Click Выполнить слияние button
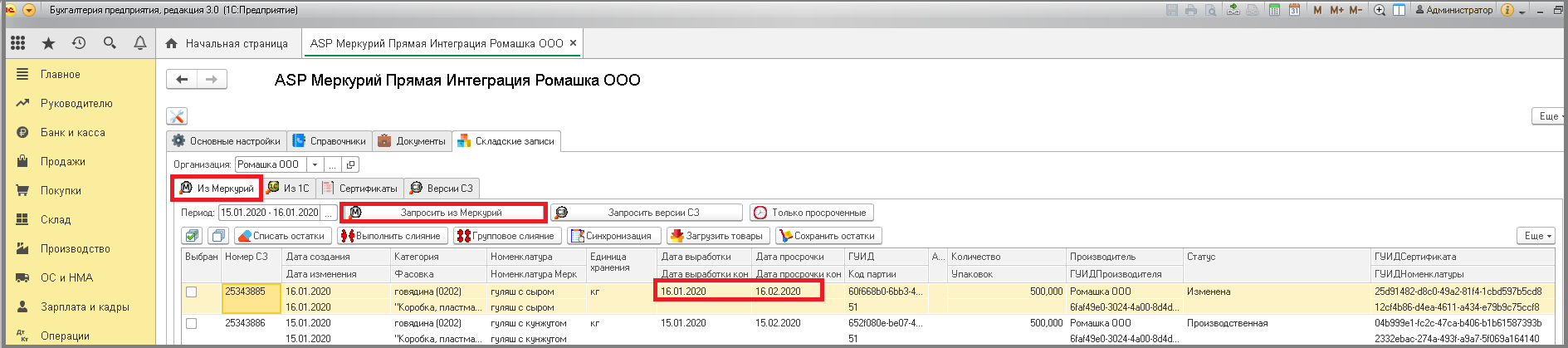The width and height of the screenshot is (1568, 348). 393,236
